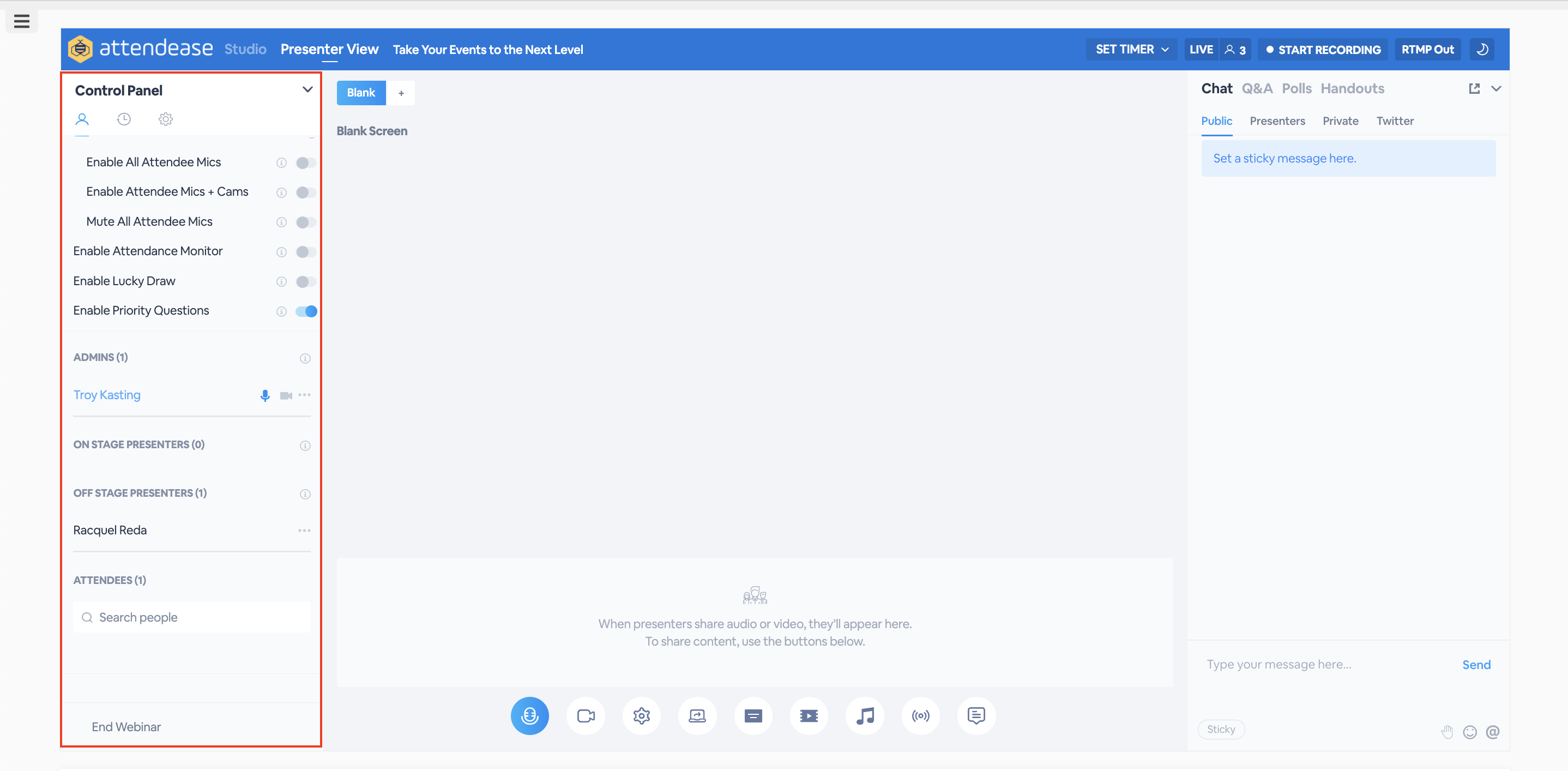Insert an emoji in the chat message
1568x771 pixels.
pyautogui.click(x=1470, y=732)
